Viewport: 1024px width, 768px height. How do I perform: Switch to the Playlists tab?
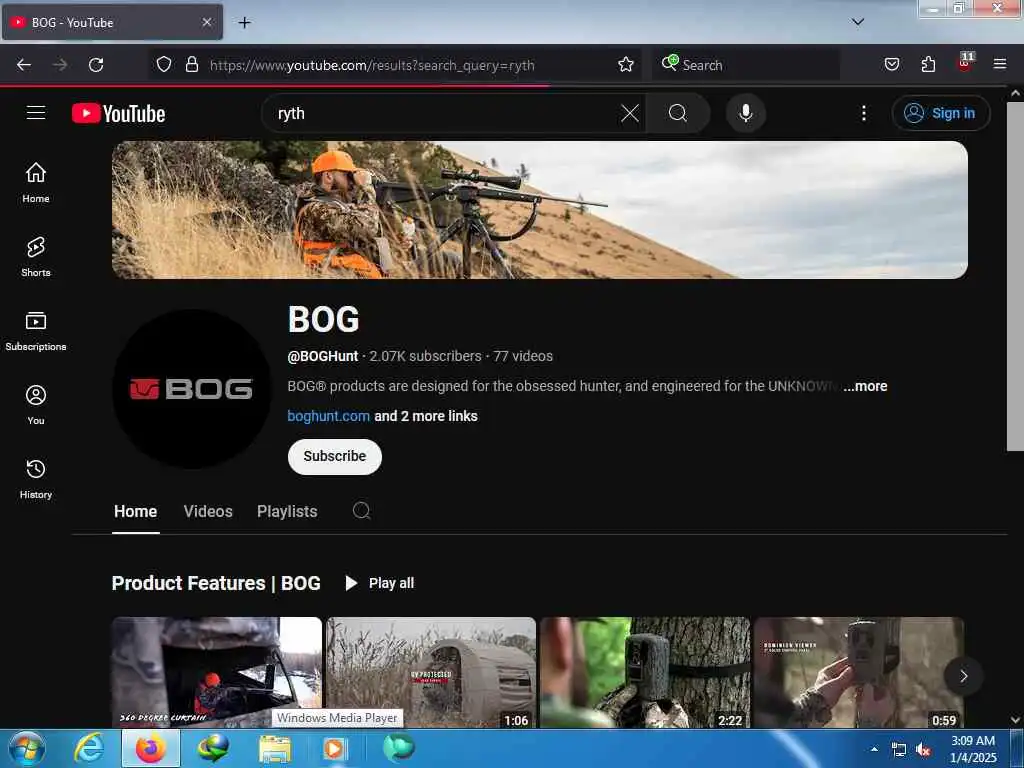(x=287, y=511)
